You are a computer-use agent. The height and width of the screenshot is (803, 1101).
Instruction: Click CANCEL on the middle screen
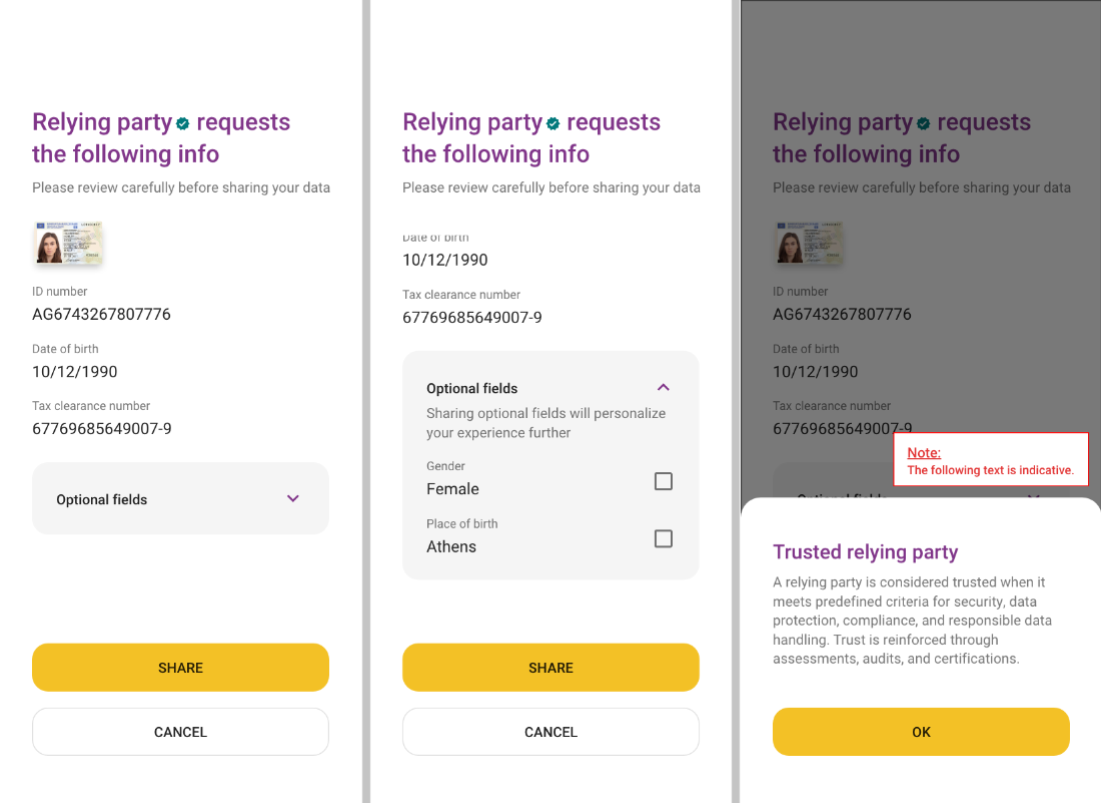pyautogui.click(x=550, y=731)
